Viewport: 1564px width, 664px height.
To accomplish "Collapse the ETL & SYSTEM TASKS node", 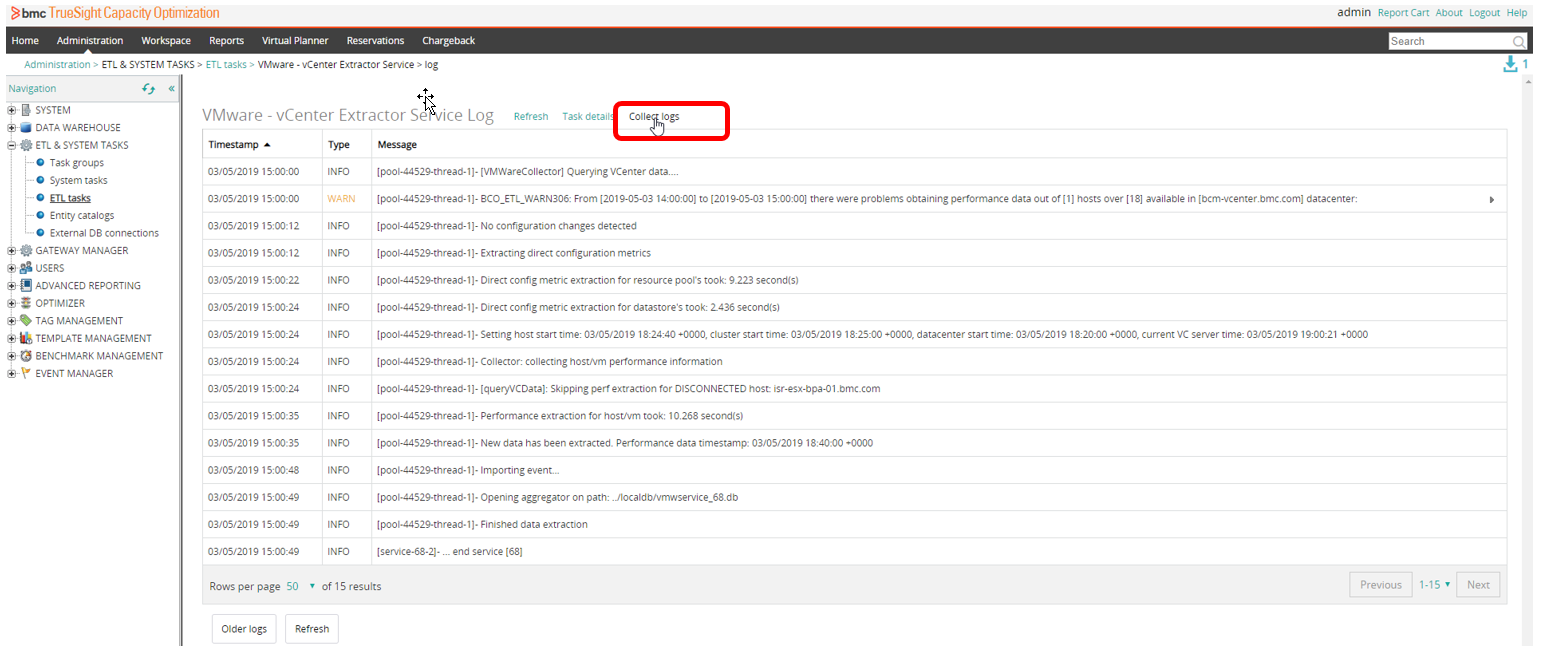I will (11, 145).
